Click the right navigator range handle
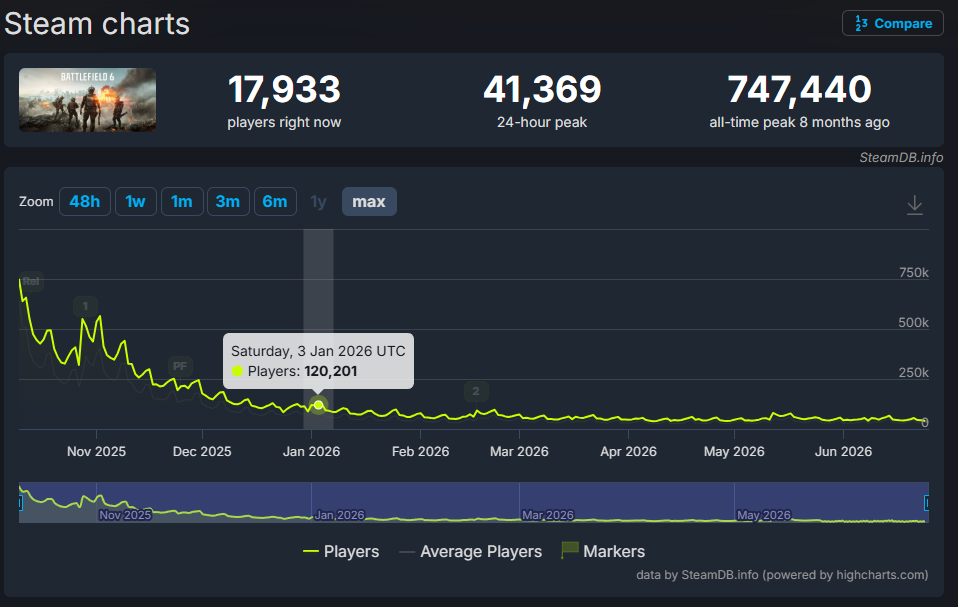The image size is (958, 607). click(x=927, y=503)
